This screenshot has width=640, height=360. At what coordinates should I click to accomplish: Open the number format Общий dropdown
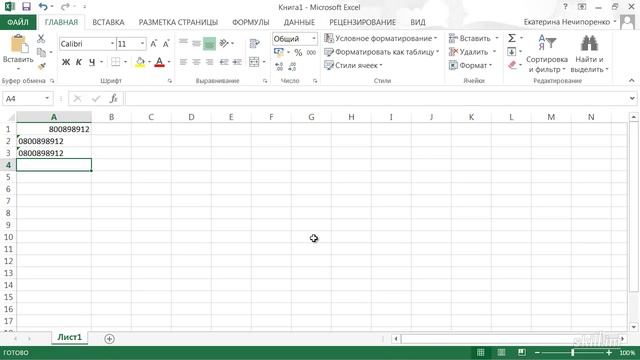313,39
